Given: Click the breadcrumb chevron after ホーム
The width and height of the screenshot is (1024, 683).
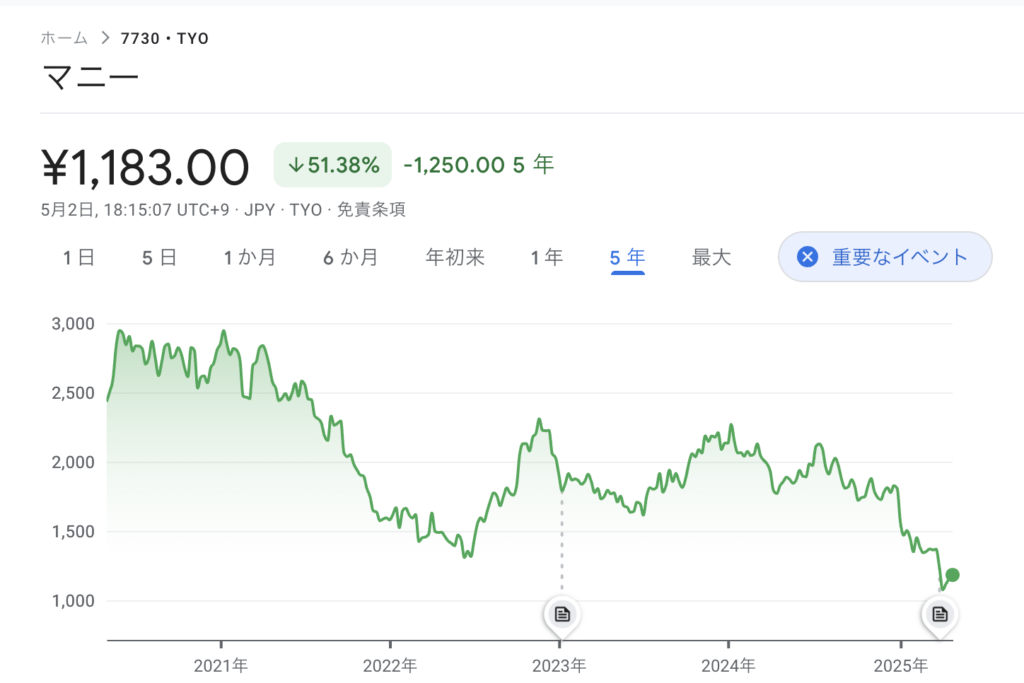Looking at the screenshot, I should 105,38.
